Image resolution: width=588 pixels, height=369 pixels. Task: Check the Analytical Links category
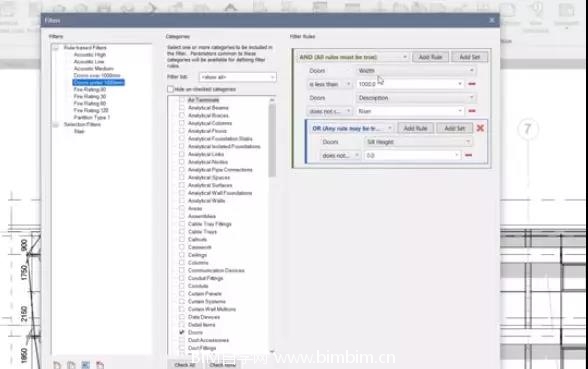(182, 154)
